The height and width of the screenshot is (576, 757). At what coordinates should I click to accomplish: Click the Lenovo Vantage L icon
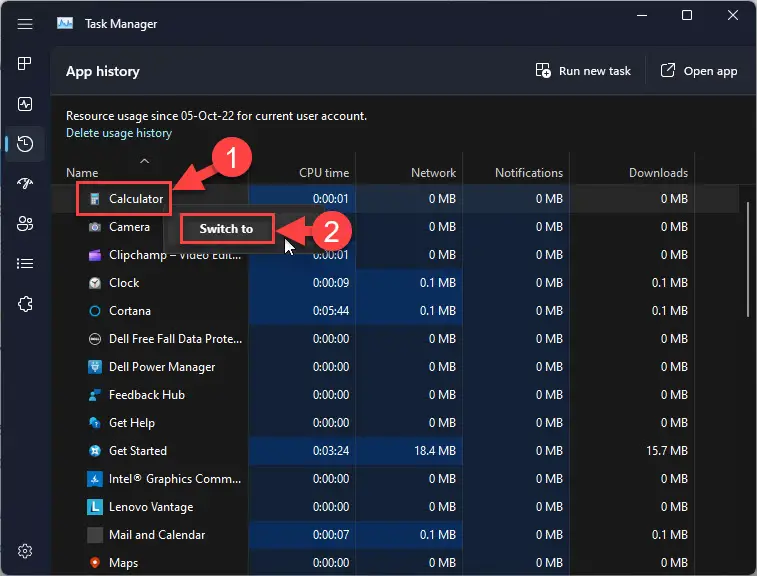95,507
